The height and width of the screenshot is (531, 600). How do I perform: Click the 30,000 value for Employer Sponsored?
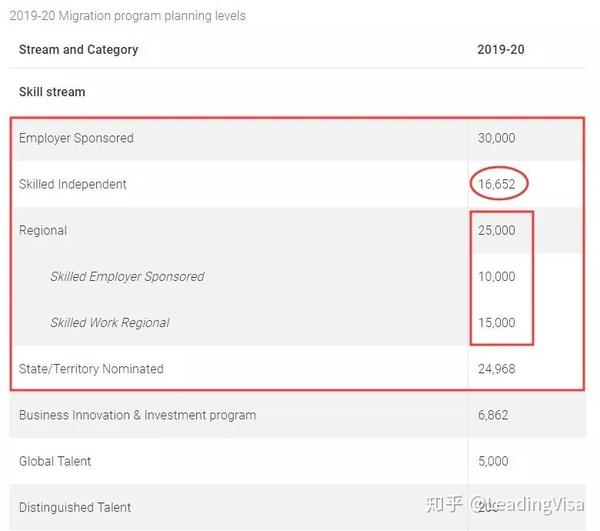(496, 138)
